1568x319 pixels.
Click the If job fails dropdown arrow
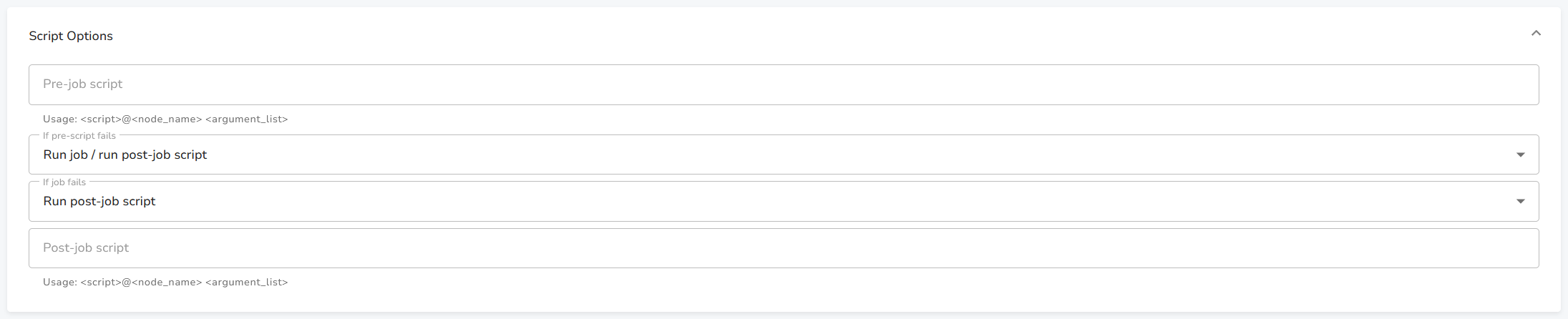[1520, 202]
